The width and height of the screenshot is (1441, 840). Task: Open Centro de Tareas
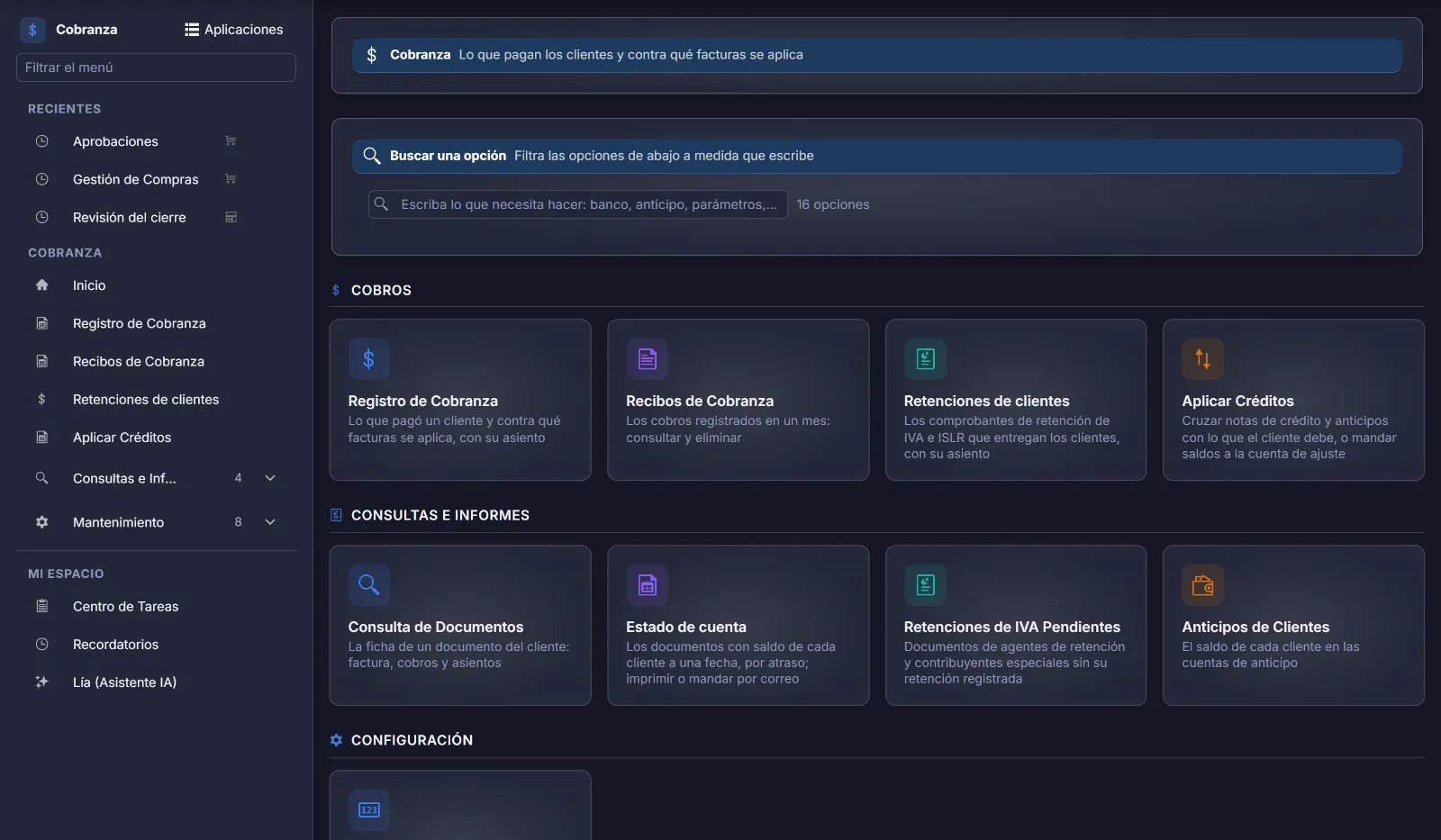[x=126, y=606]
